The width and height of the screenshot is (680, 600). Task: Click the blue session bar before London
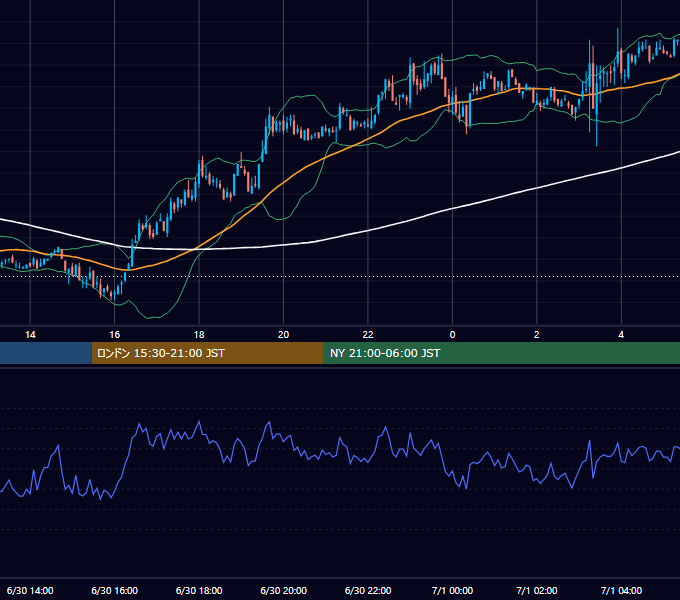tap(46, 353)
